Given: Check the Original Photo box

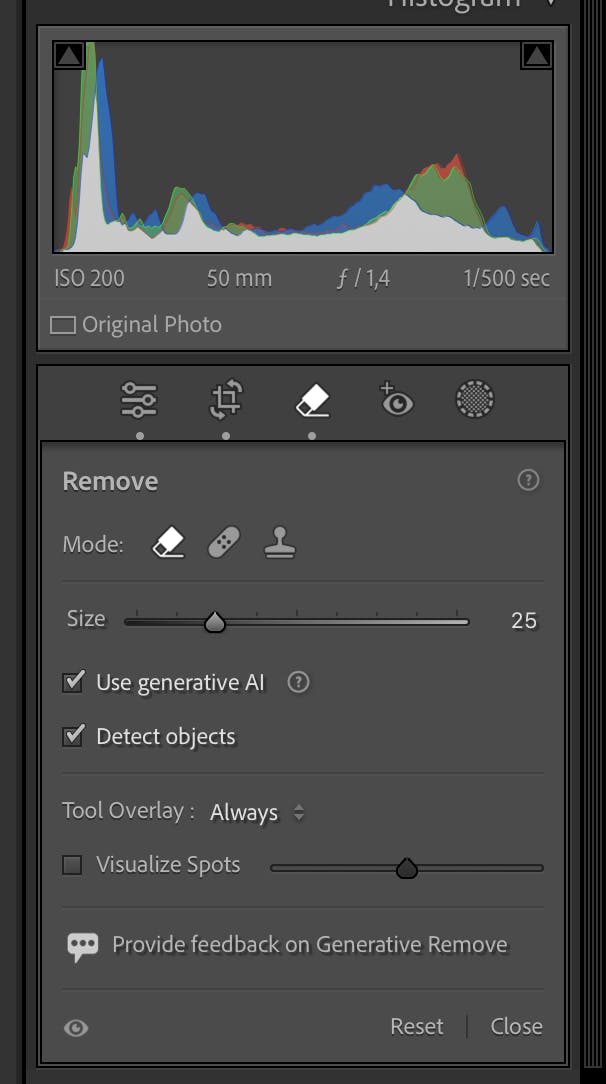Looking at the screenshot, I should [x=63, y=325].
